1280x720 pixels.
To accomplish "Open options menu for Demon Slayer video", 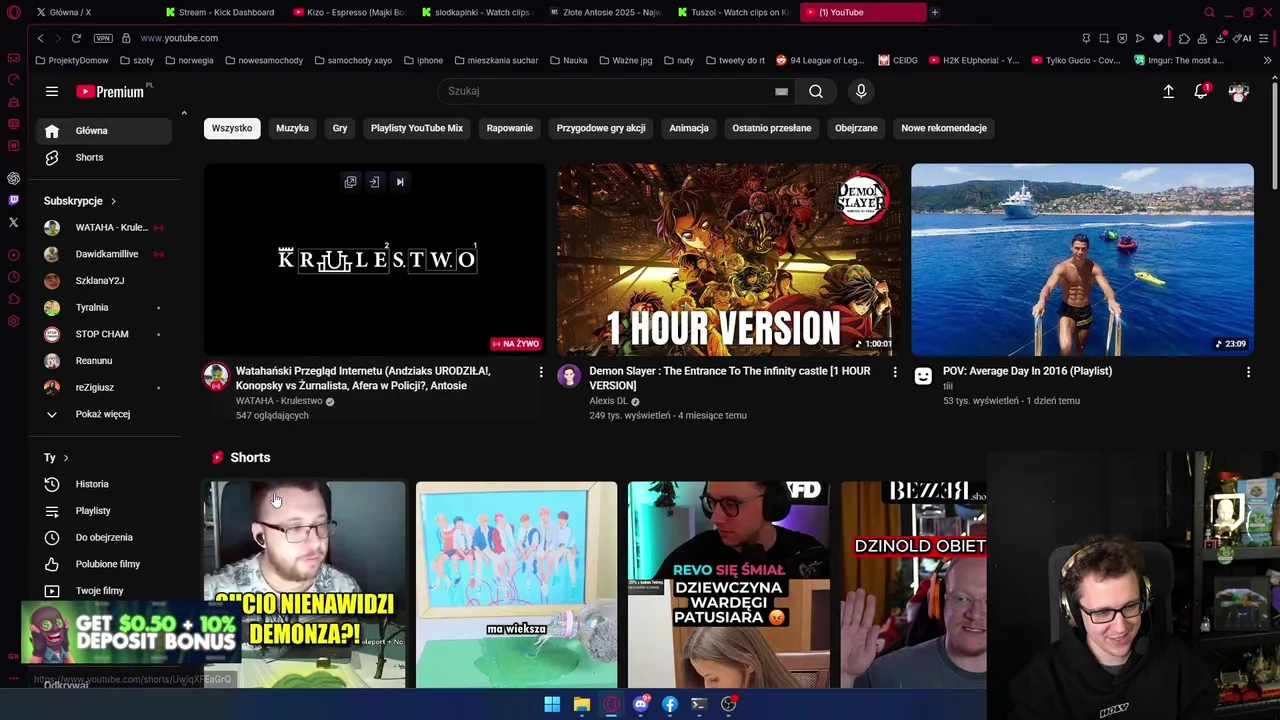I will (895, 372).
